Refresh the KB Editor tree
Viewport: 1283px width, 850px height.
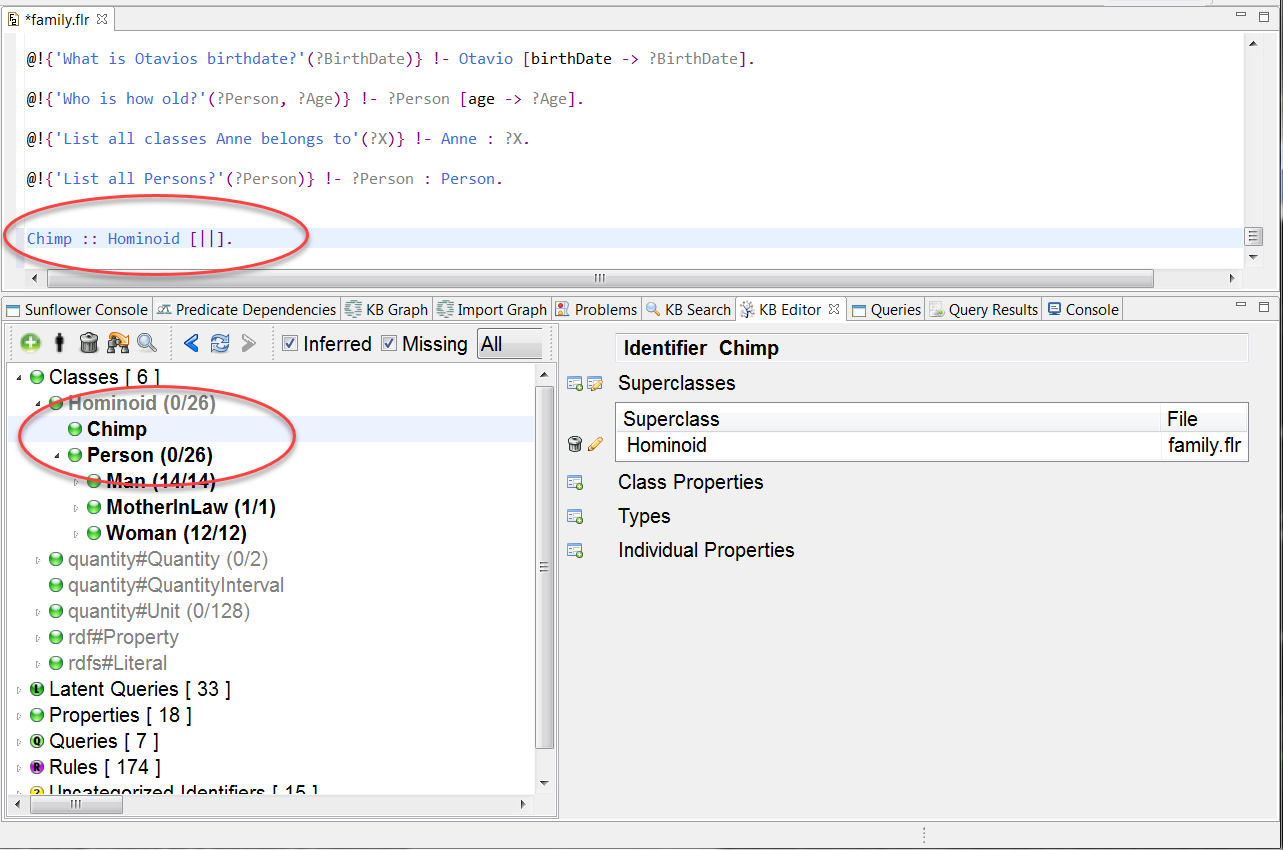[220, 343]
